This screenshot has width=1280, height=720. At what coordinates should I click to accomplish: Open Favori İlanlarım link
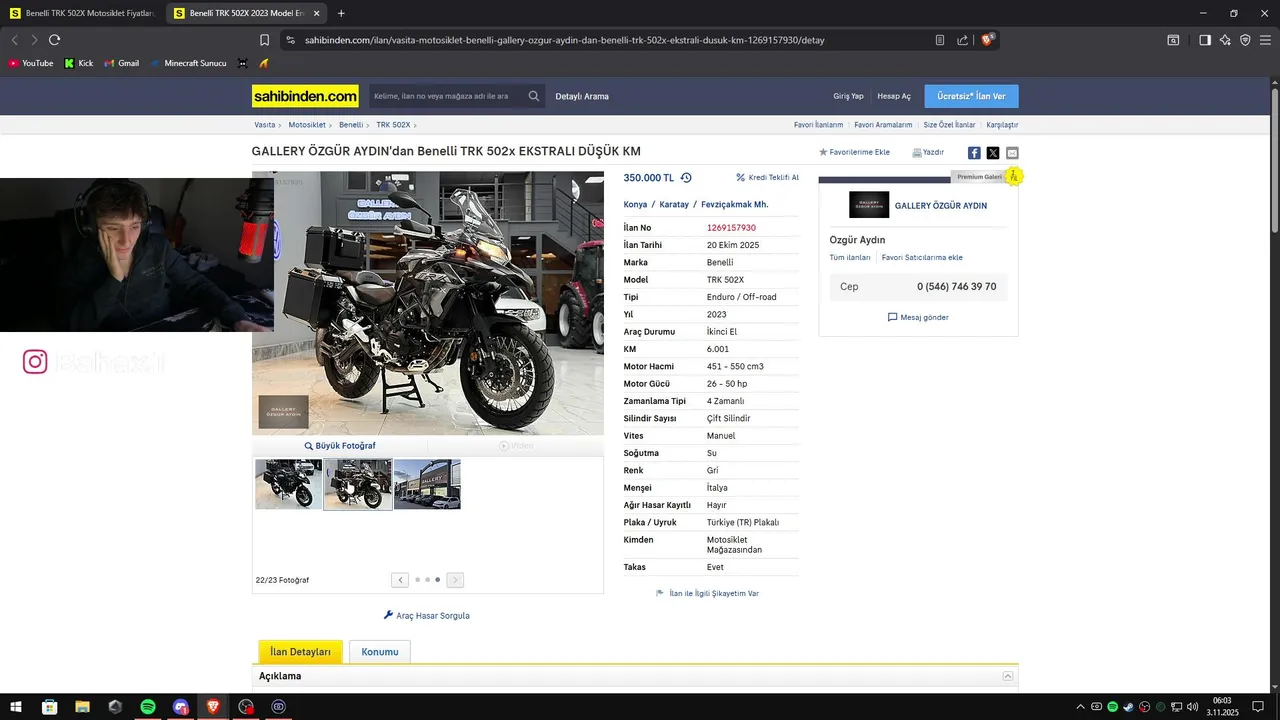818,125
